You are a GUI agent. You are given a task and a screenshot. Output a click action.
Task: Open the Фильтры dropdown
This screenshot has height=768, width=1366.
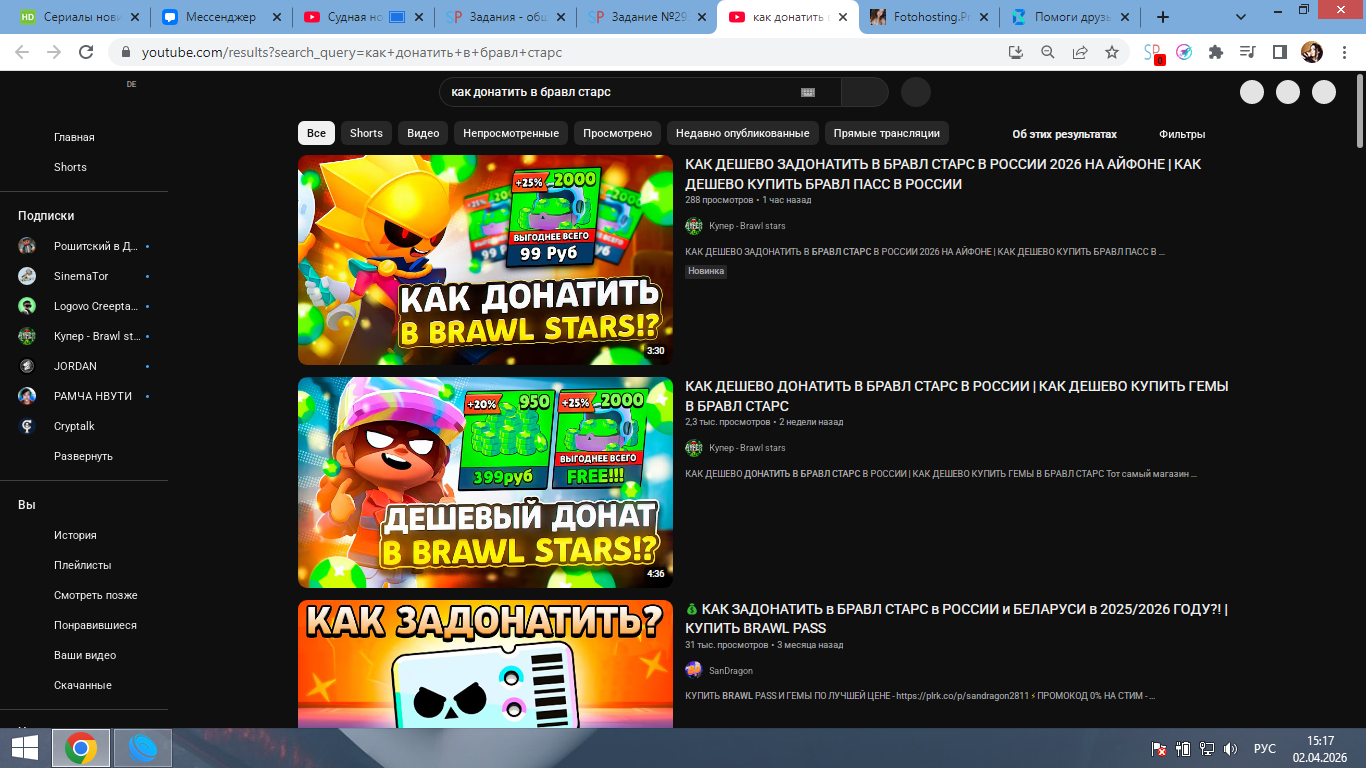click(1182, 134)
